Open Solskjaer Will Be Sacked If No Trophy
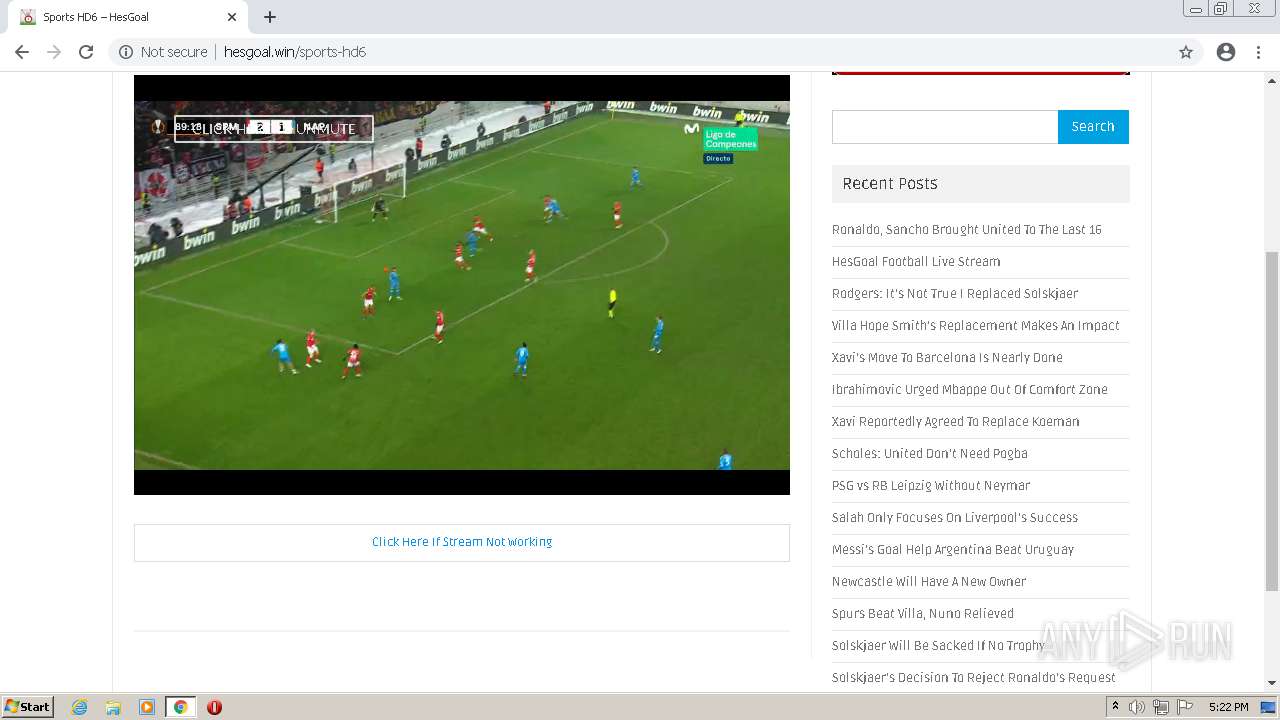This screenshot has height=720, width=1280. 938,646
